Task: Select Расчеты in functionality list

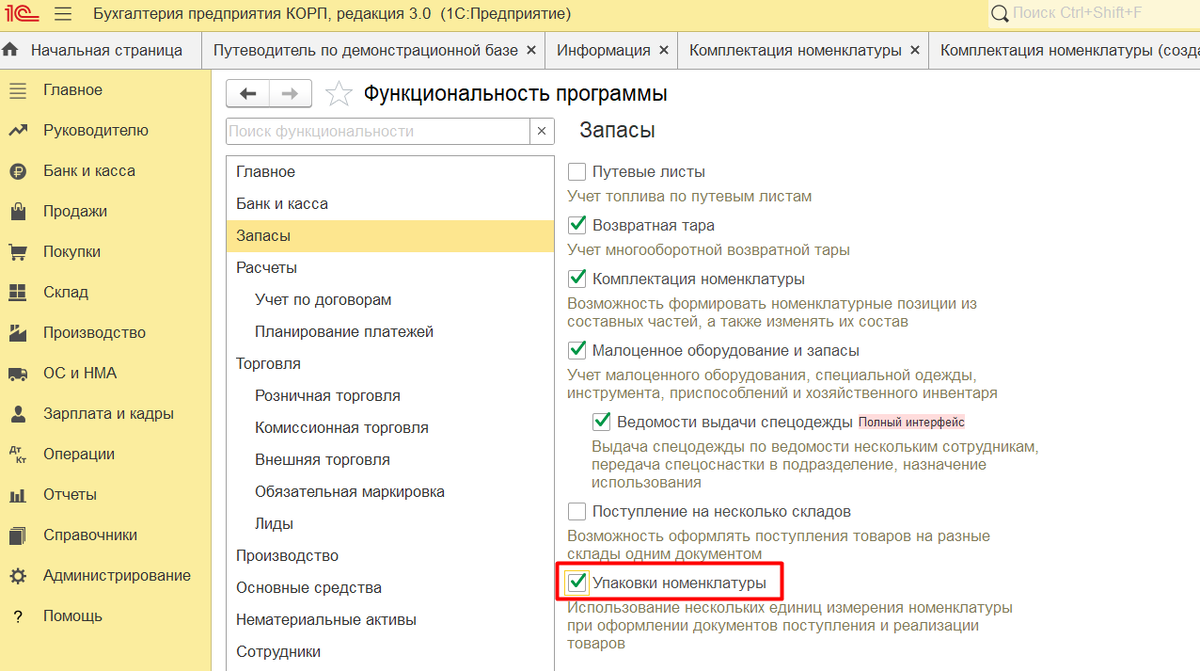Action: pyautogui.click(x=390, y=268)
